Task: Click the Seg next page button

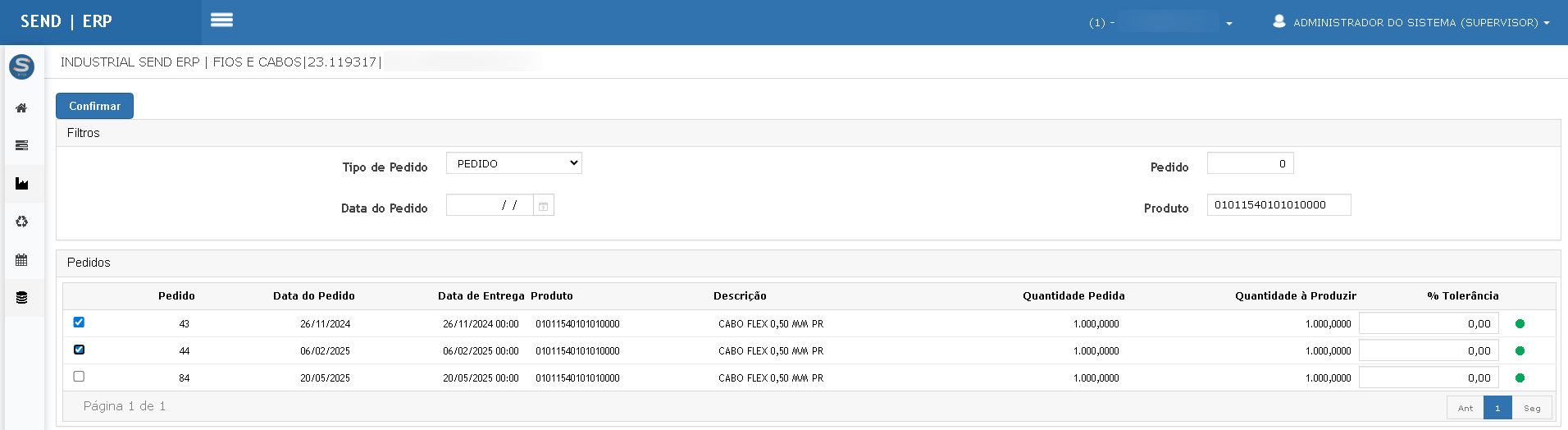Action: 1531,408
